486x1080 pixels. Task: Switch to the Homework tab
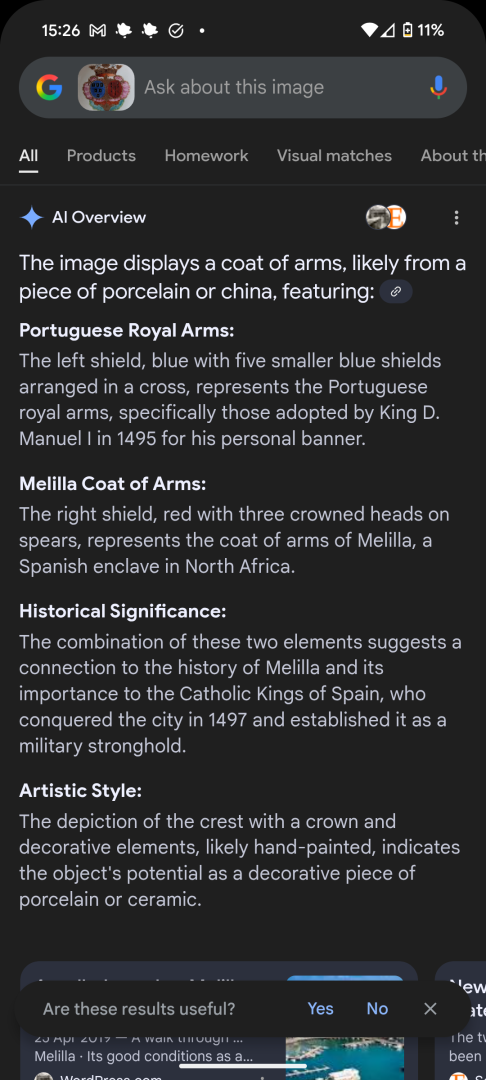207,156
